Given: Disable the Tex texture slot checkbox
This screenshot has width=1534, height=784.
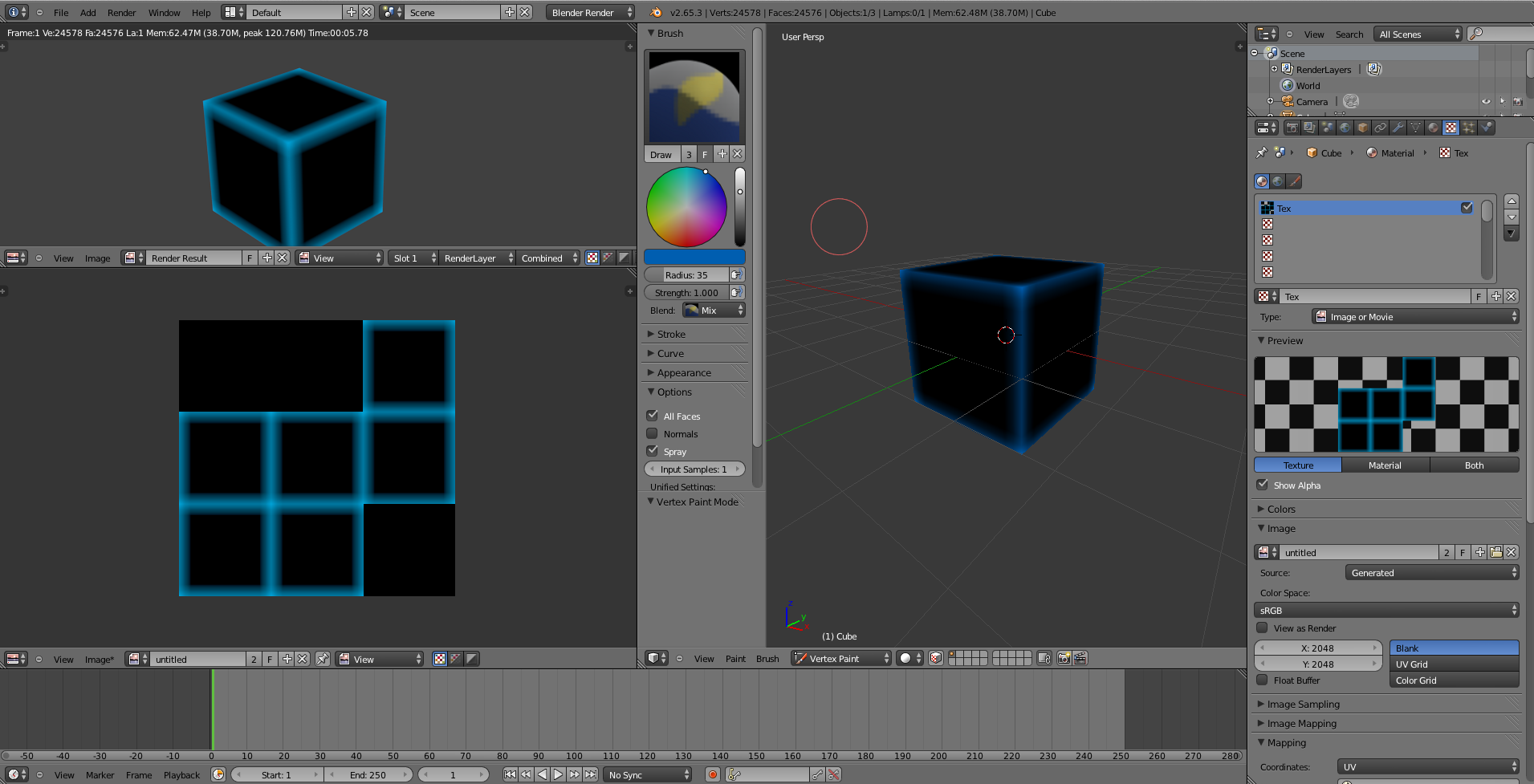Looking at the screenshot, I should pos(1467,207).
